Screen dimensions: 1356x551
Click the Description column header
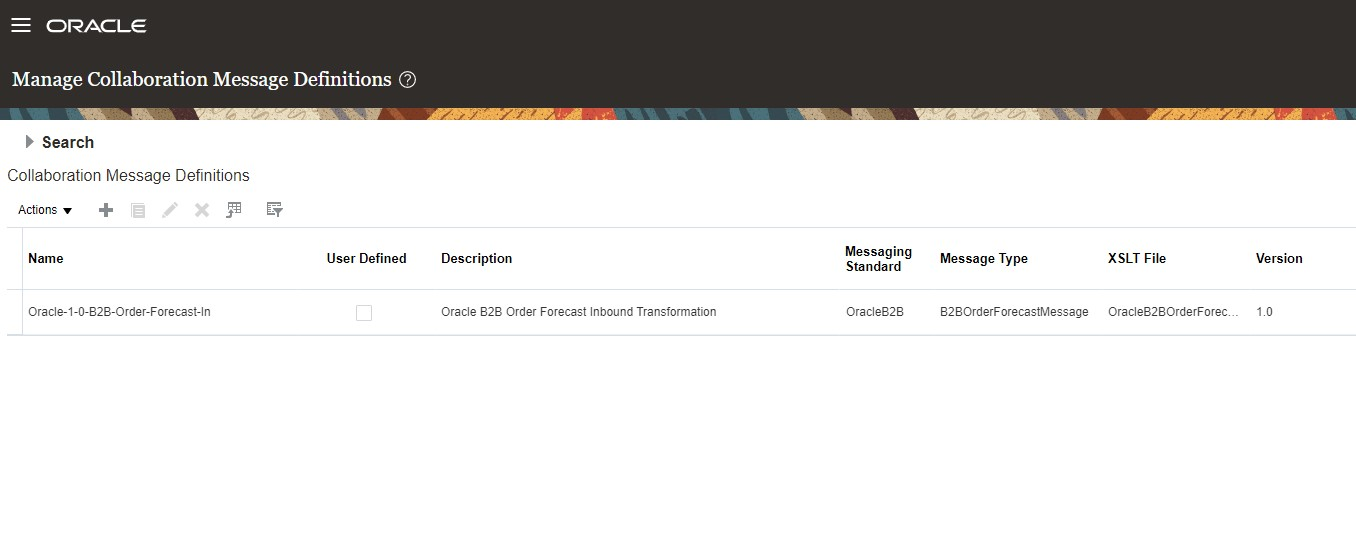pos(476,258)
